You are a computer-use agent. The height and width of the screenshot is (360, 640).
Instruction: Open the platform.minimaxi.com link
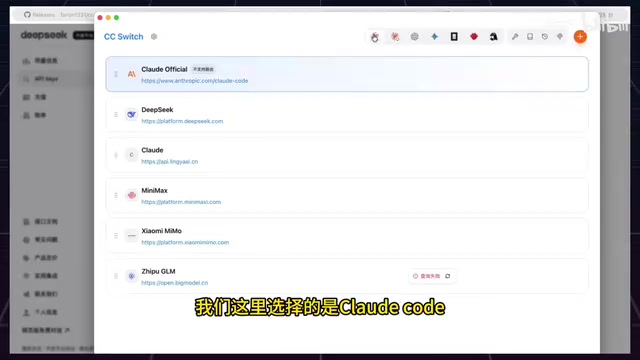(x=181, y=202)
